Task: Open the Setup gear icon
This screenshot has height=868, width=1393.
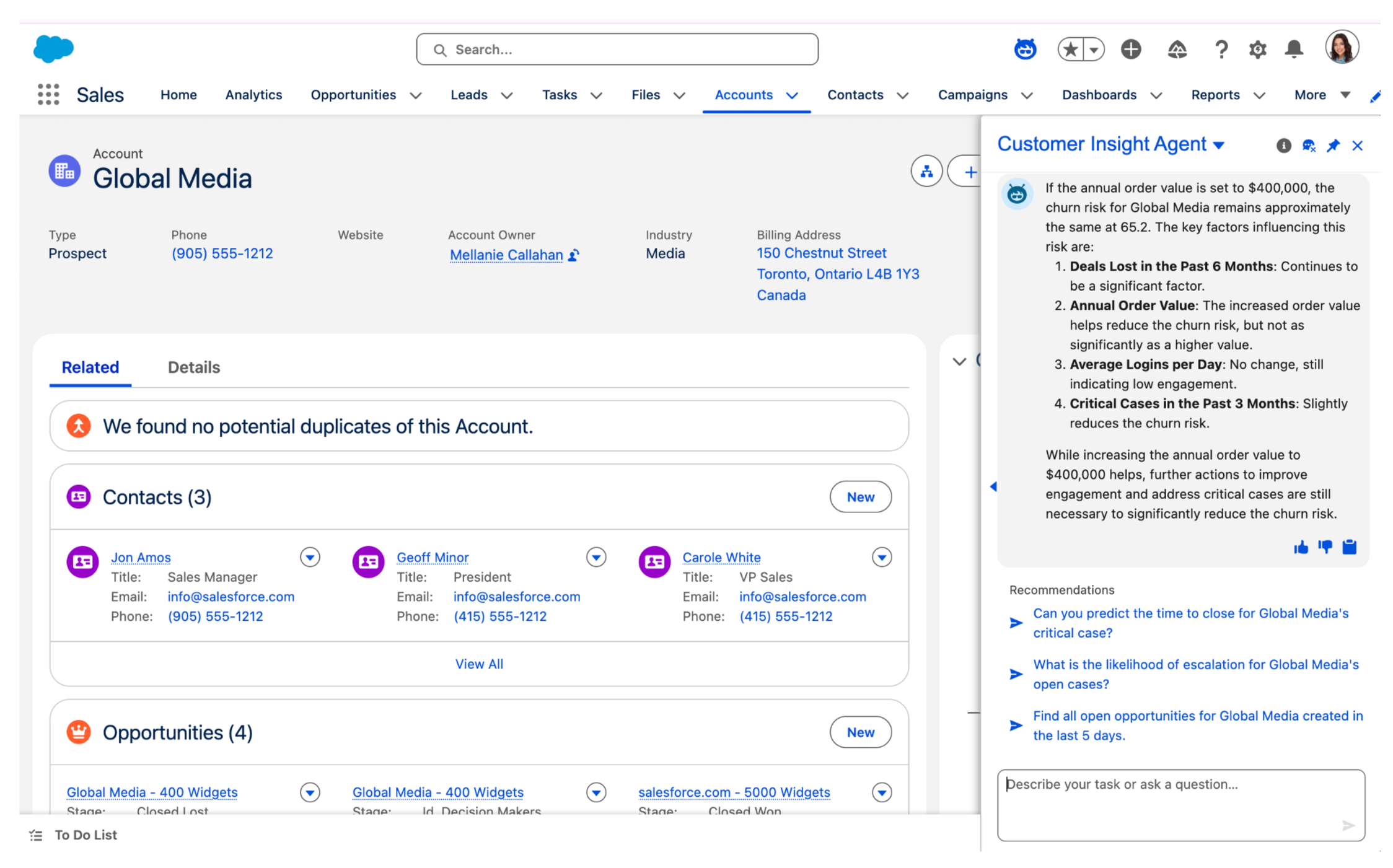Action: click(x=1257, y=49)
